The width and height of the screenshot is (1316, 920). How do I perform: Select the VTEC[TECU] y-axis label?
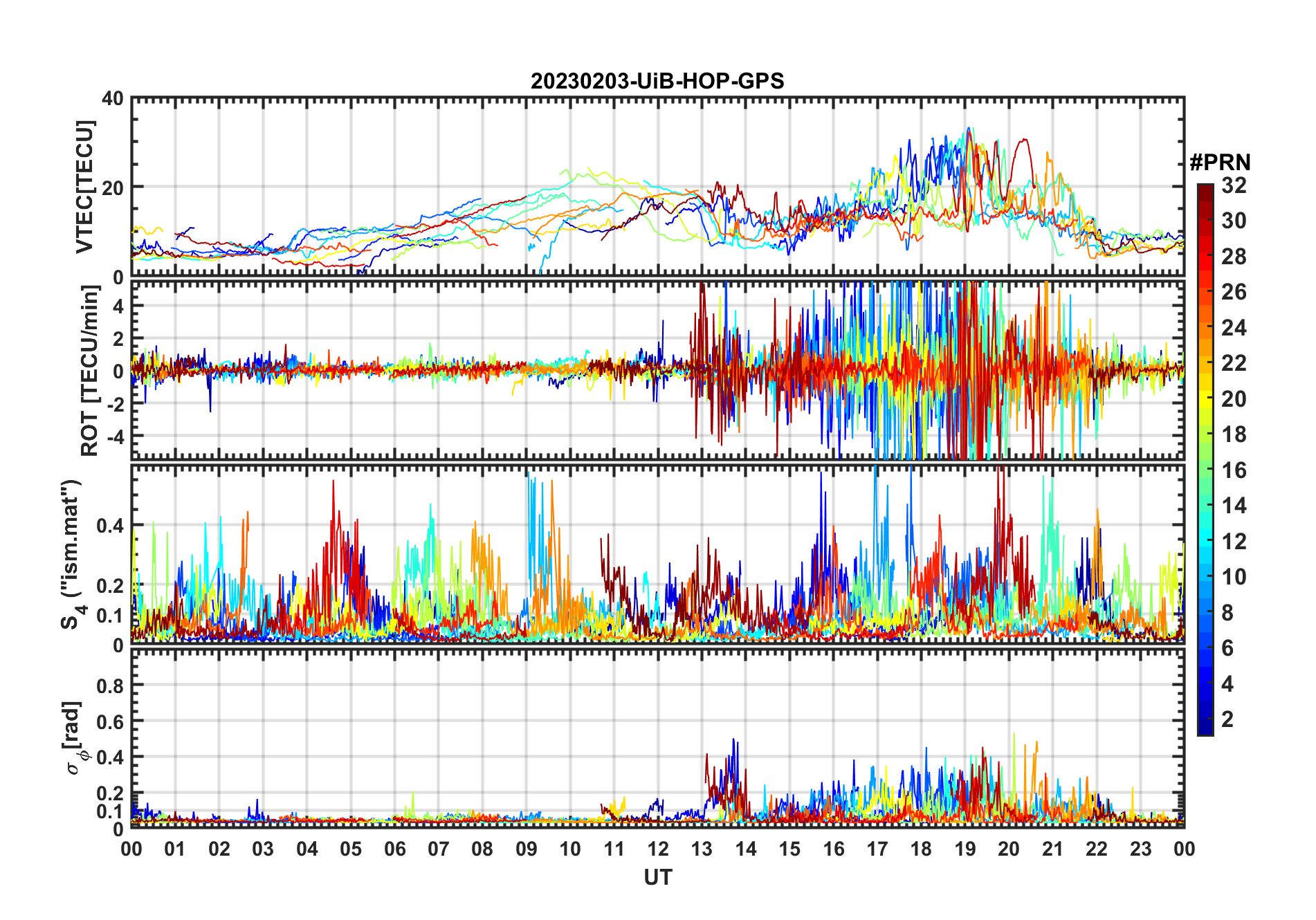(84, 187)
